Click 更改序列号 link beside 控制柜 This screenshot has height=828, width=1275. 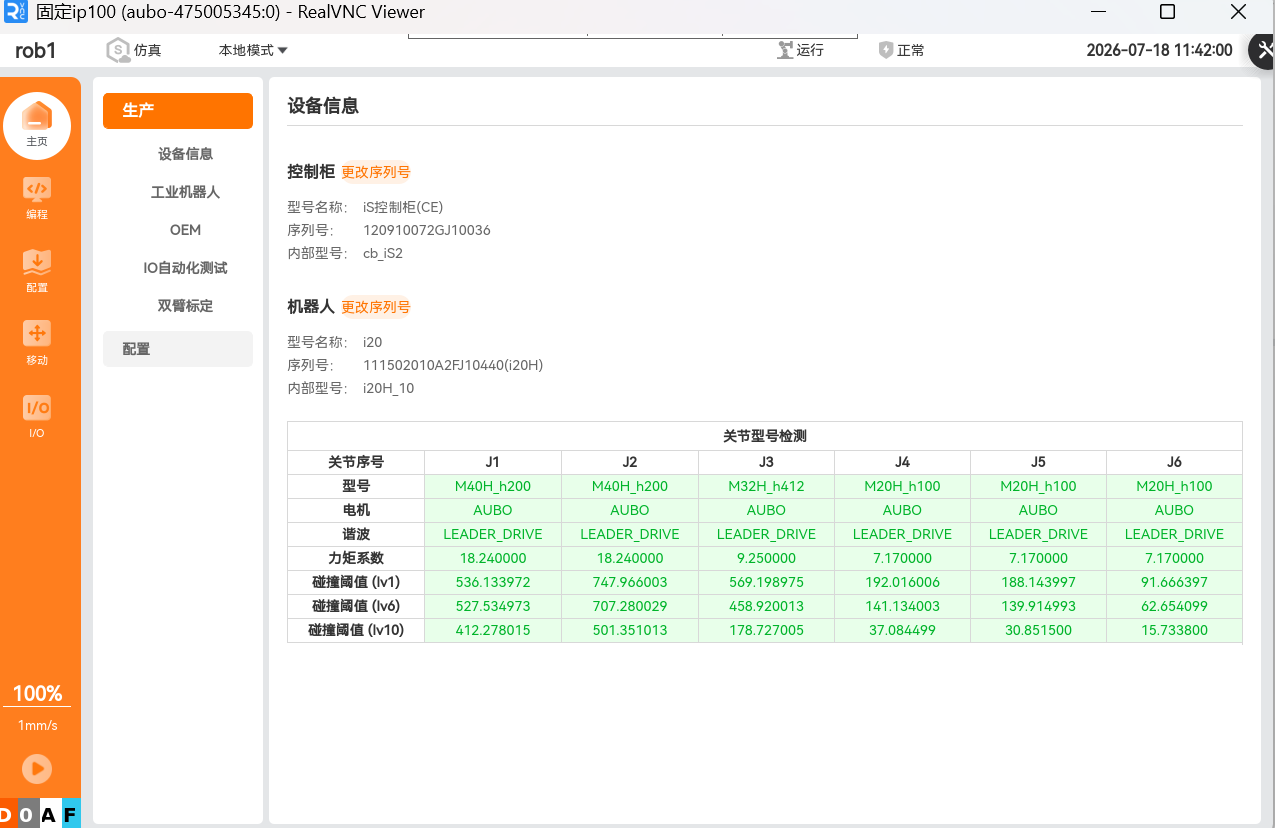coord(376,172)
